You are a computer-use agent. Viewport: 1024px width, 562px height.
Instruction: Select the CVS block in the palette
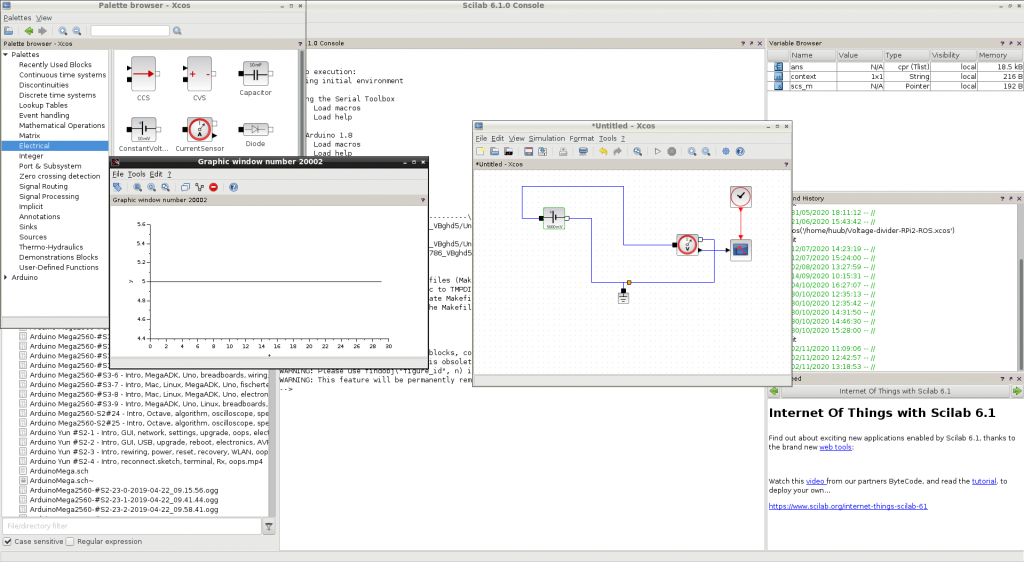[x=199, y=79]
